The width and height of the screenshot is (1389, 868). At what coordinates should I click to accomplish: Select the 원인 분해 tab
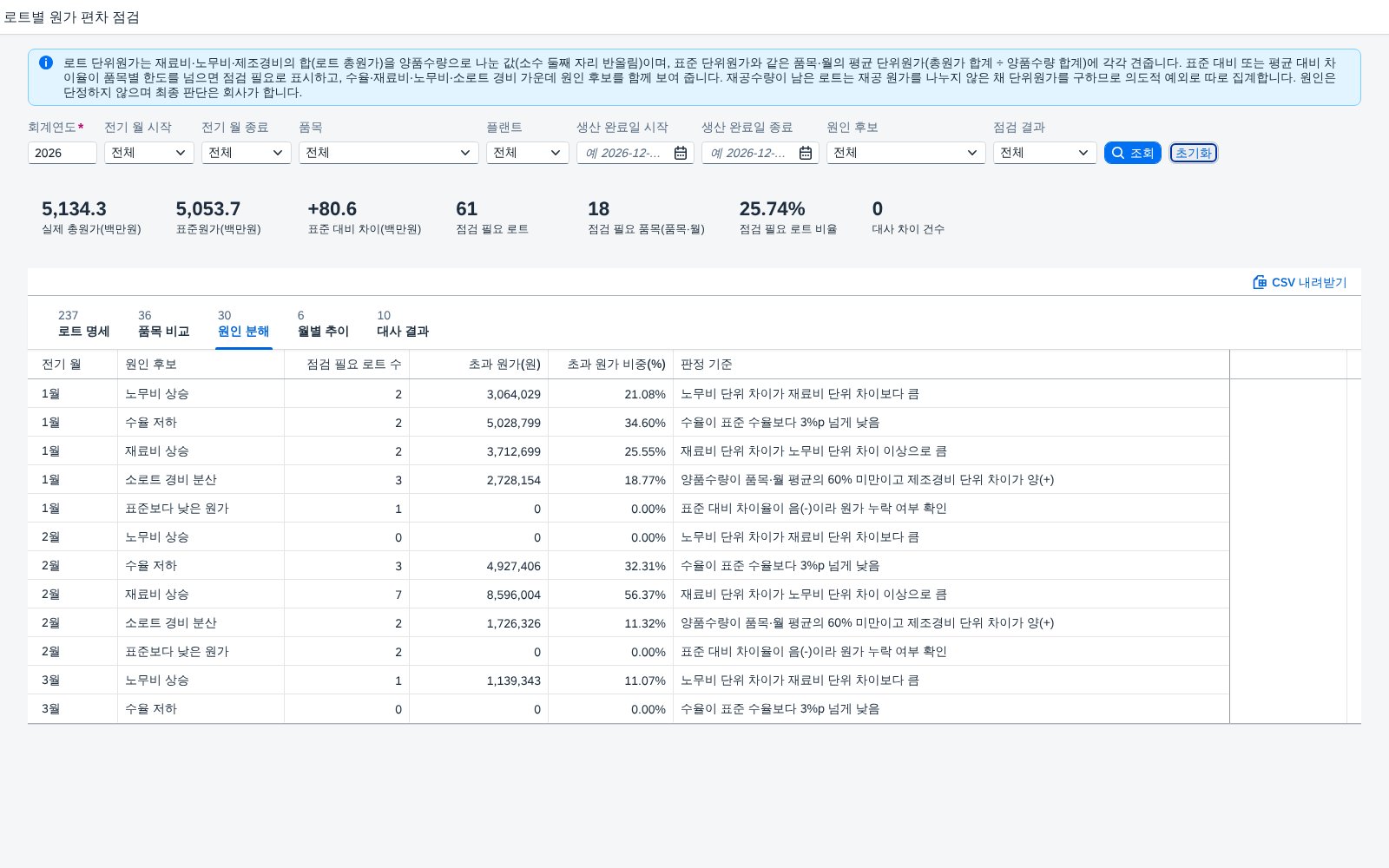pos(243,324)
